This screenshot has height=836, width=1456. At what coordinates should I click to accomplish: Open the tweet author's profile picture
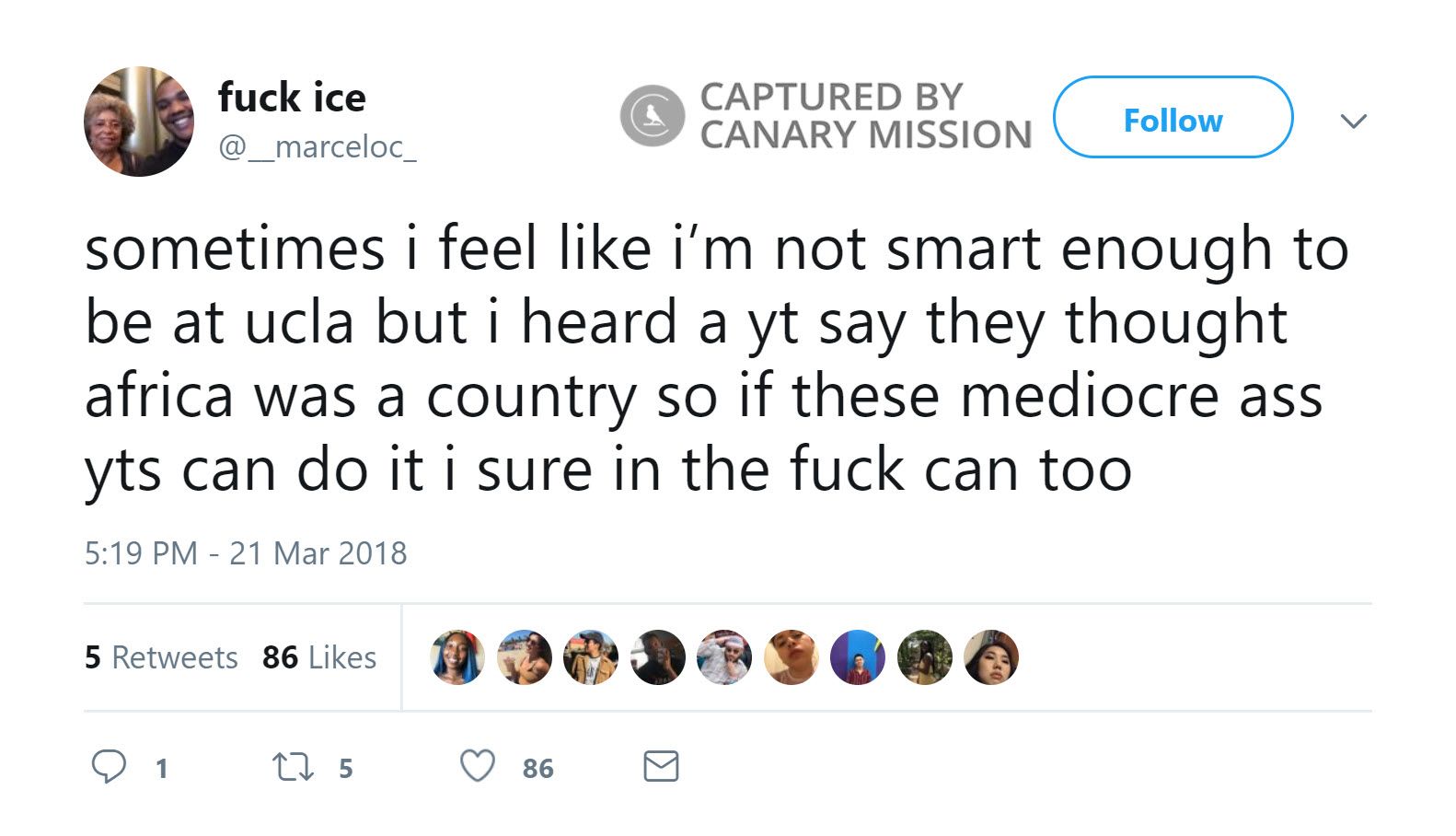click(x=139, y=121)
